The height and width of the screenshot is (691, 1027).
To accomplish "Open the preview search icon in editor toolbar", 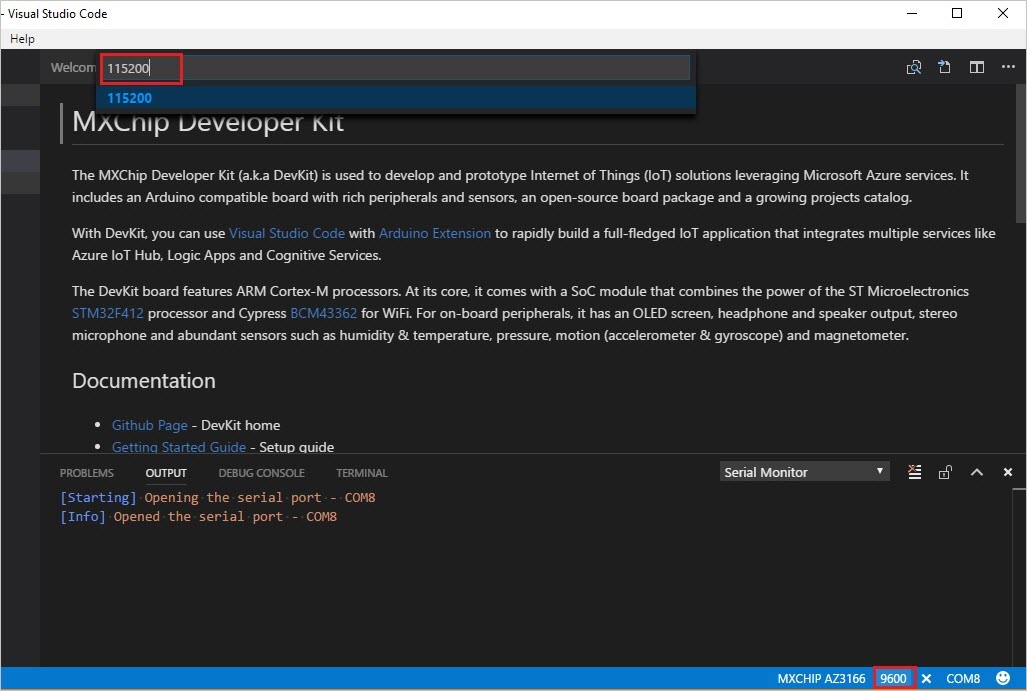I will 914,67.
